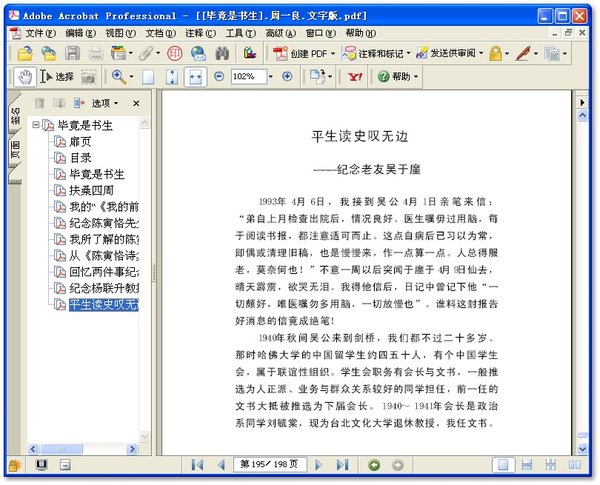Click the 注释和标记 button
Image resolution: width=600 pixels, height=485 pixels.
pyautogui.click(x=377, y=54)
